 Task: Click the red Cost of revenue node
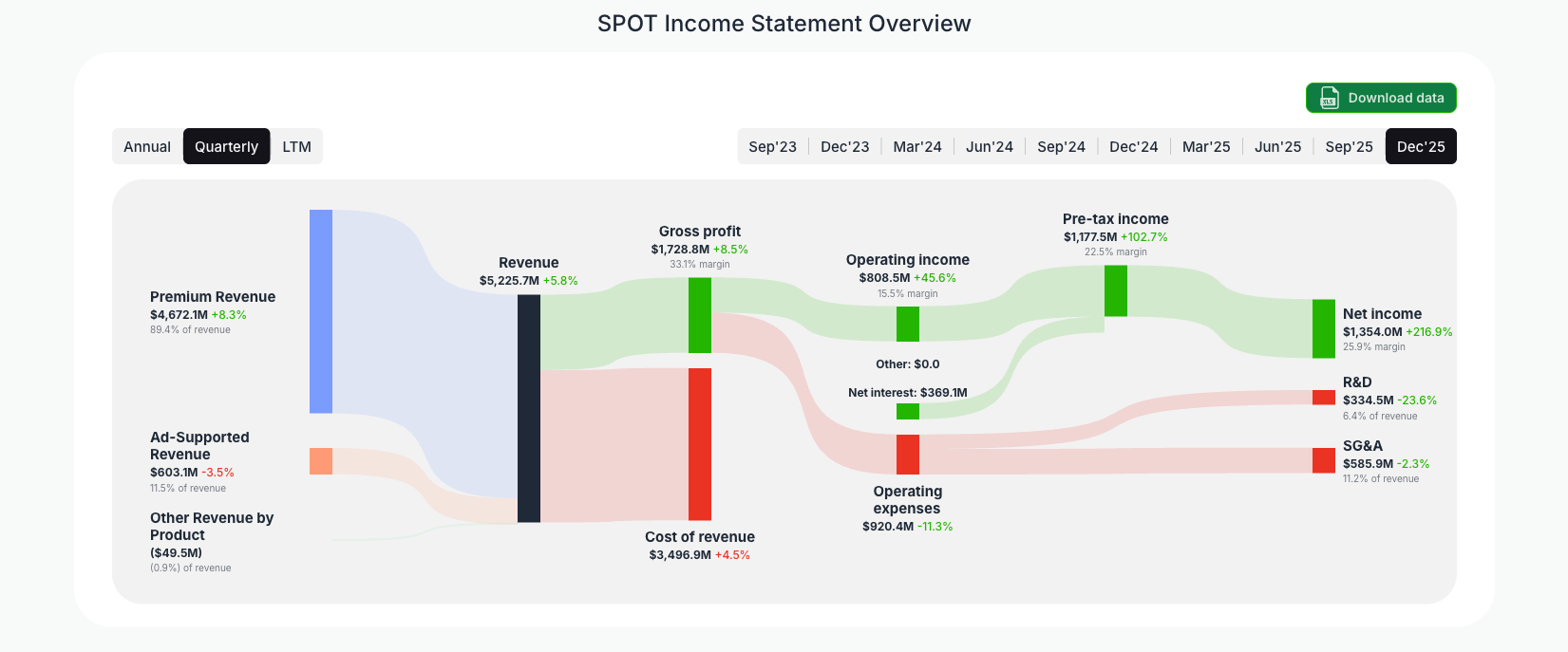point(701,446)
